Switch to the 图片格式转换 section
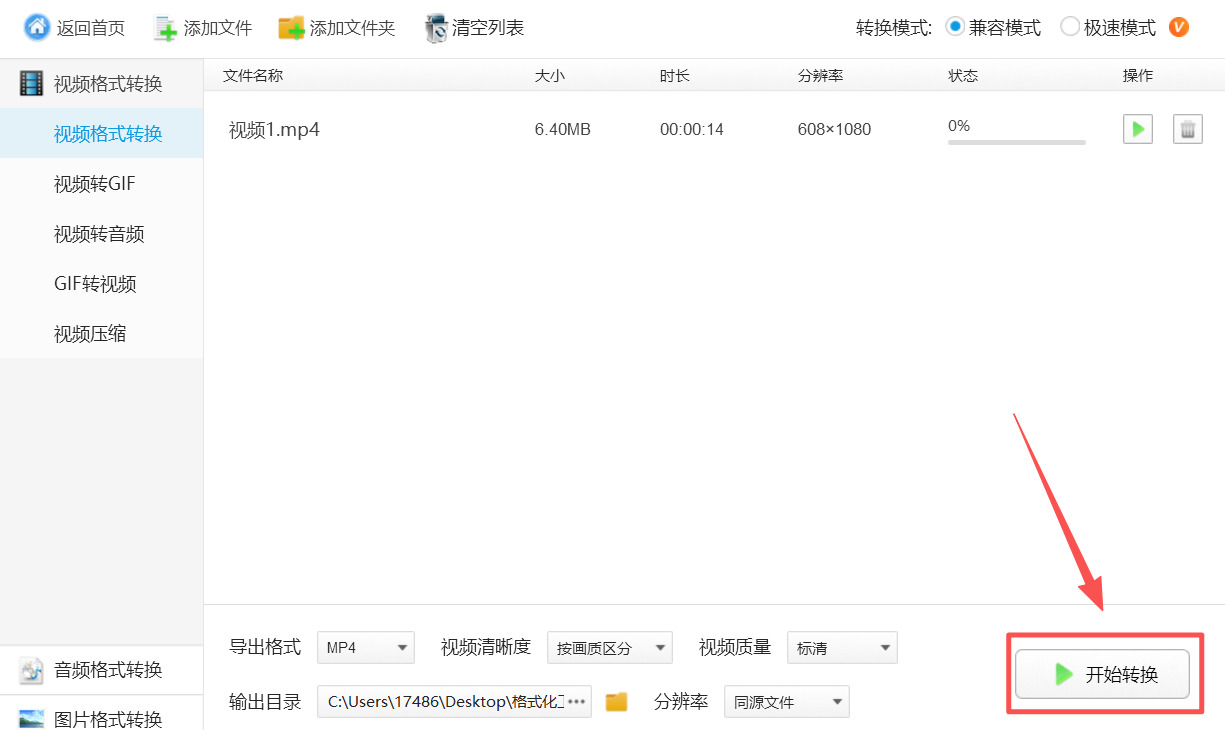Image resolution: width=1225 pixels, height=730 pixels. click(101, 714)
